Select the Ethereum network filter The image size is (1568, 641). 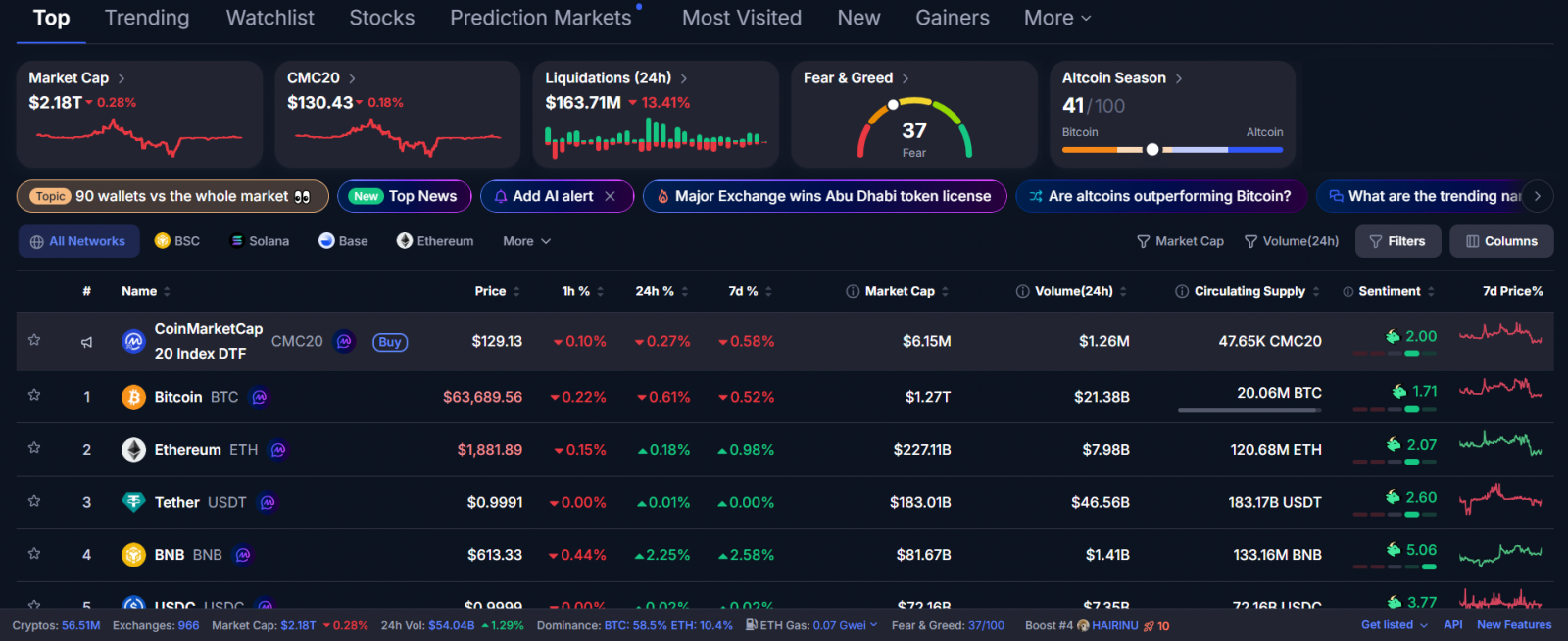pyautogui.click(x=435, y=241)
